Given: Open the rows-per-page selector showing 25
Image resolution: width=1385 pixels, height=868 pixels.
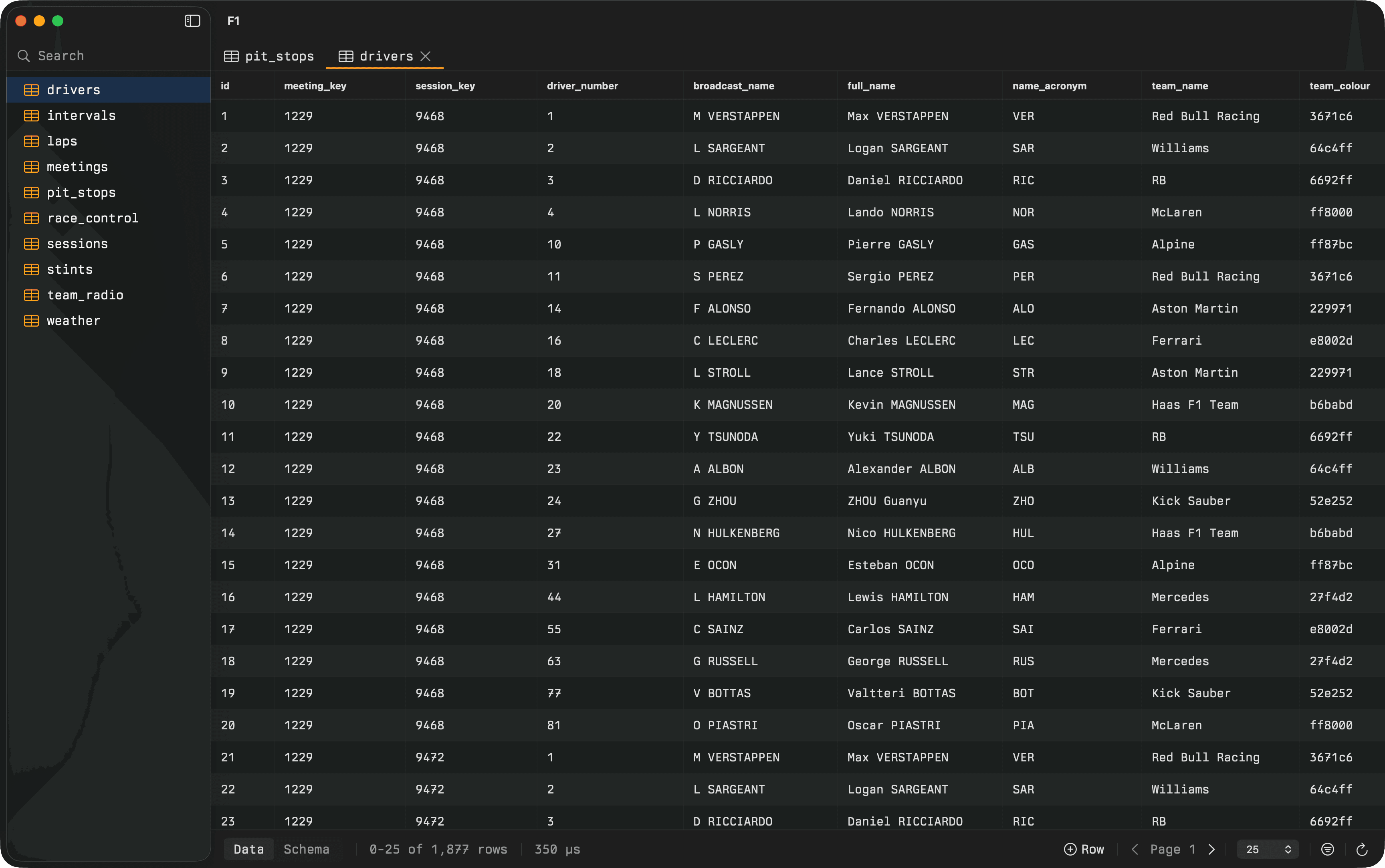Looking at the screenshot, I should [1268, 849].
